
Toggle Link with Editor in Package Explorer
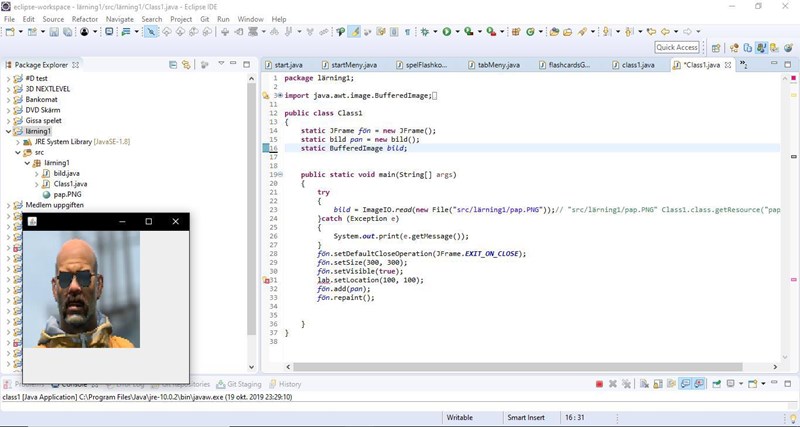[x=185, y=65]
